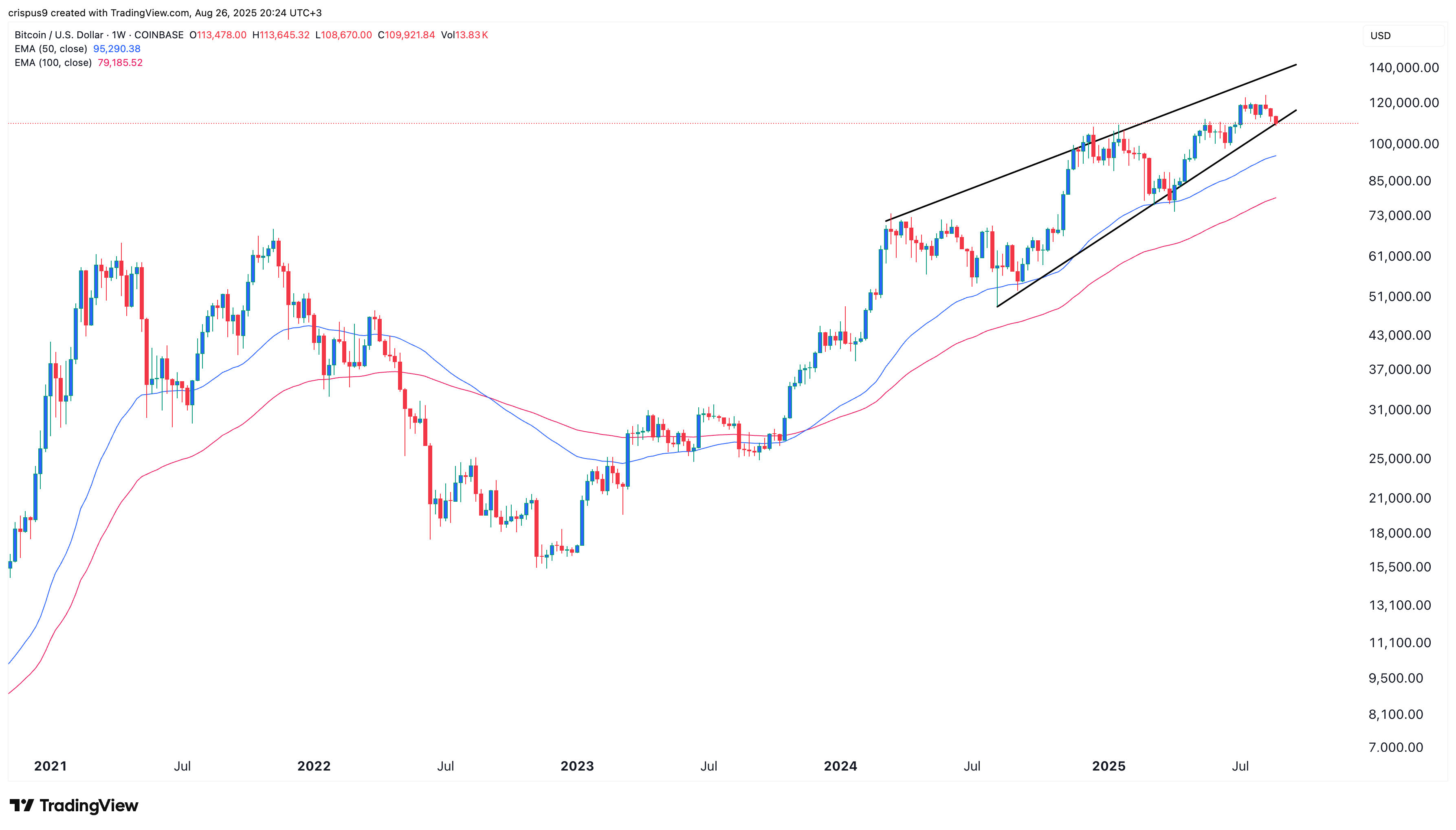
Task: Click the closing price value C109,921.84
Action: (407, 35)
